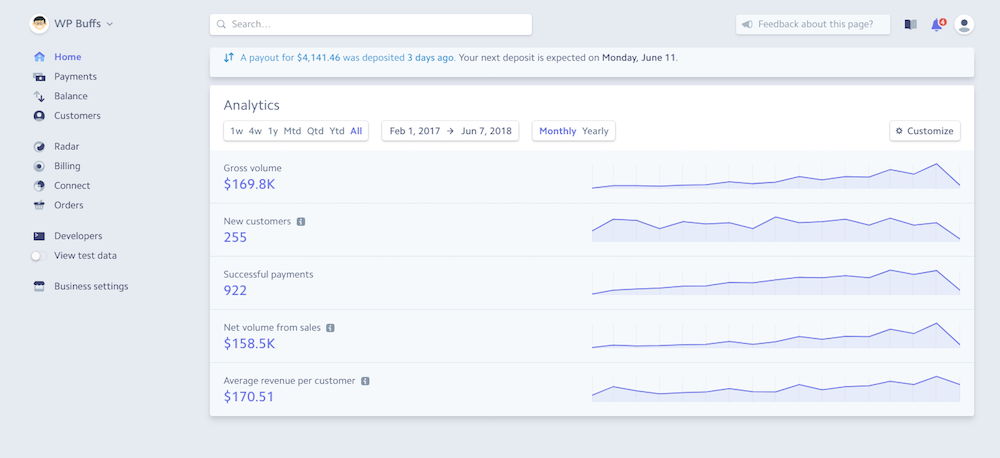
Task: Select the 4w time range tab
Action: click(255, 131)
